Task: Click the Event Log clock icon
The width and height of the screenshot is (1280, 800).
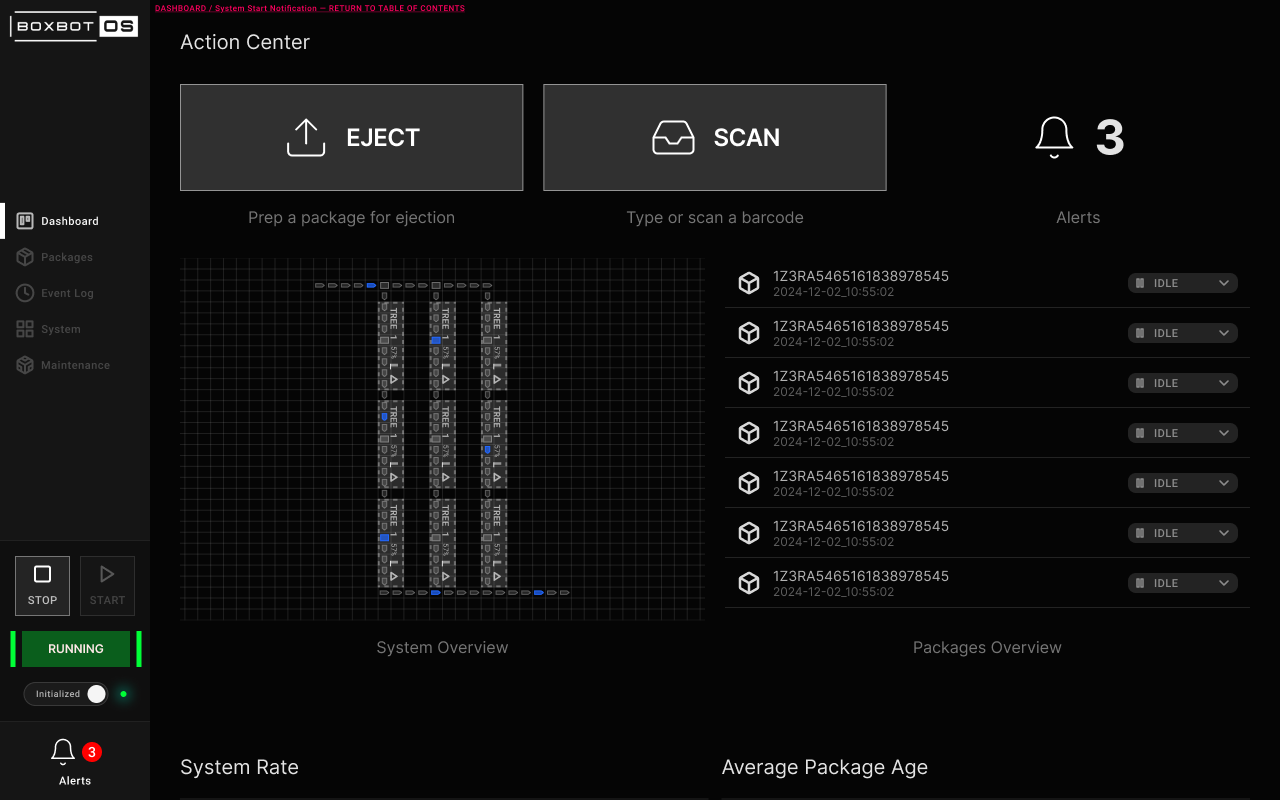Action: tap(25, 293)
